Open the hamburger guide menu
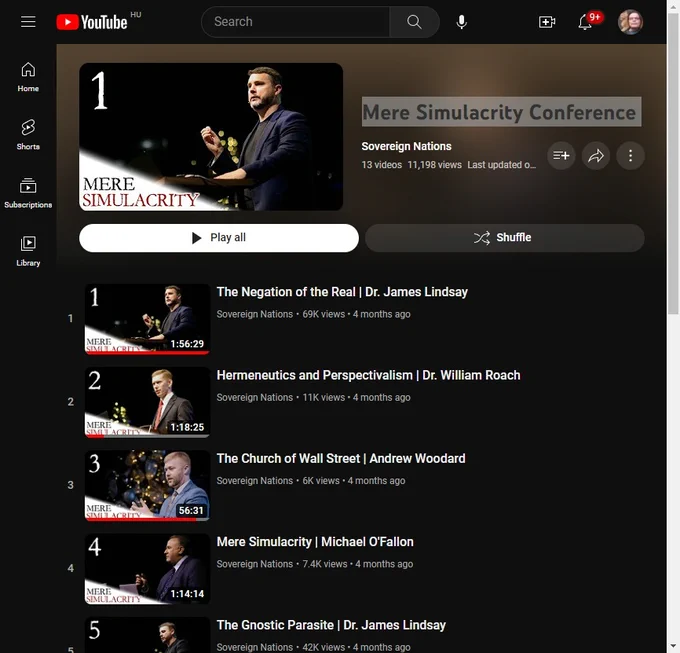 28,21
